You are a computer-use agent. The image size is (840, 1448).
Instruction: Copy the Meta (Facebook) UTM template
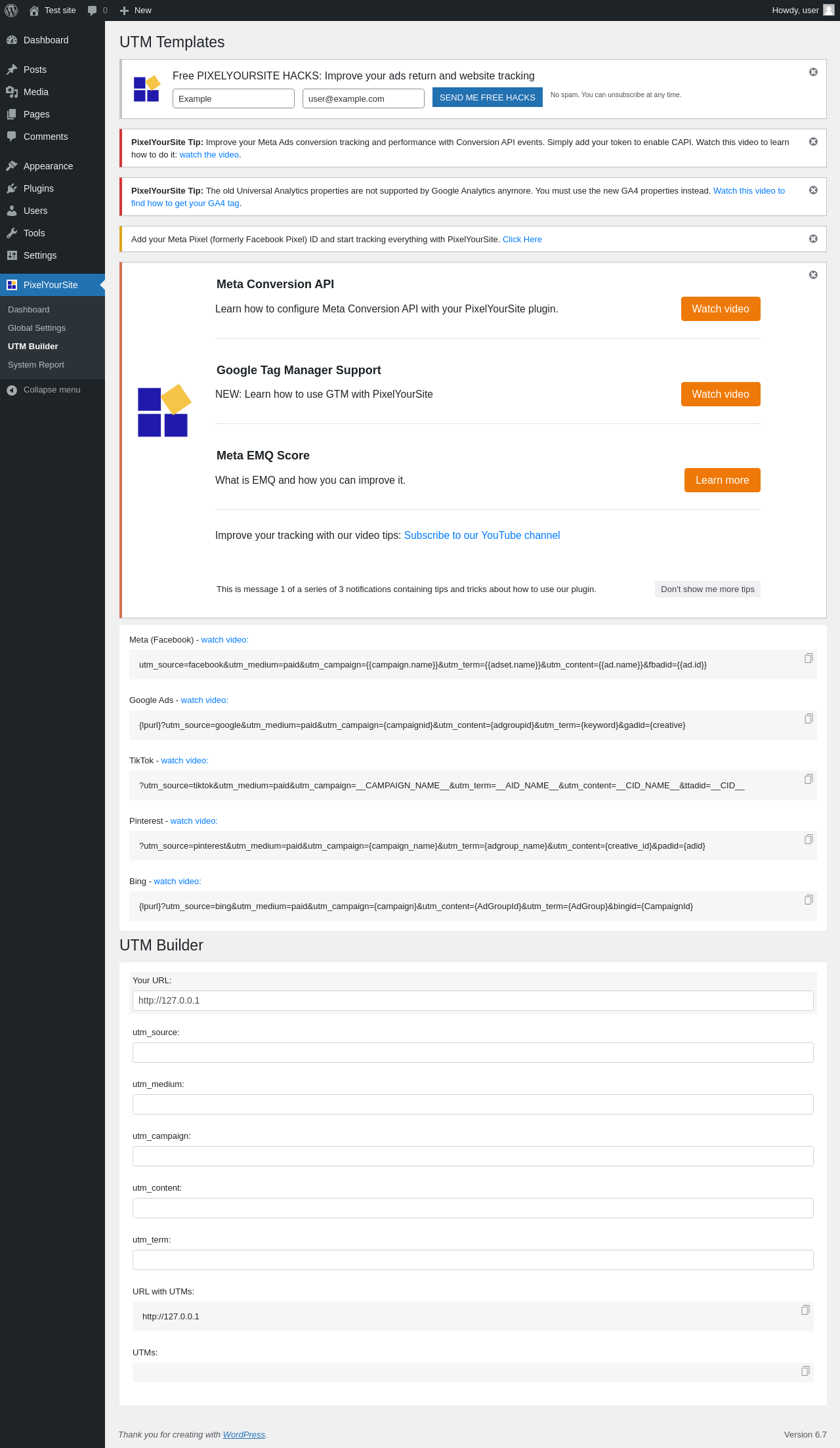[808, 658]
